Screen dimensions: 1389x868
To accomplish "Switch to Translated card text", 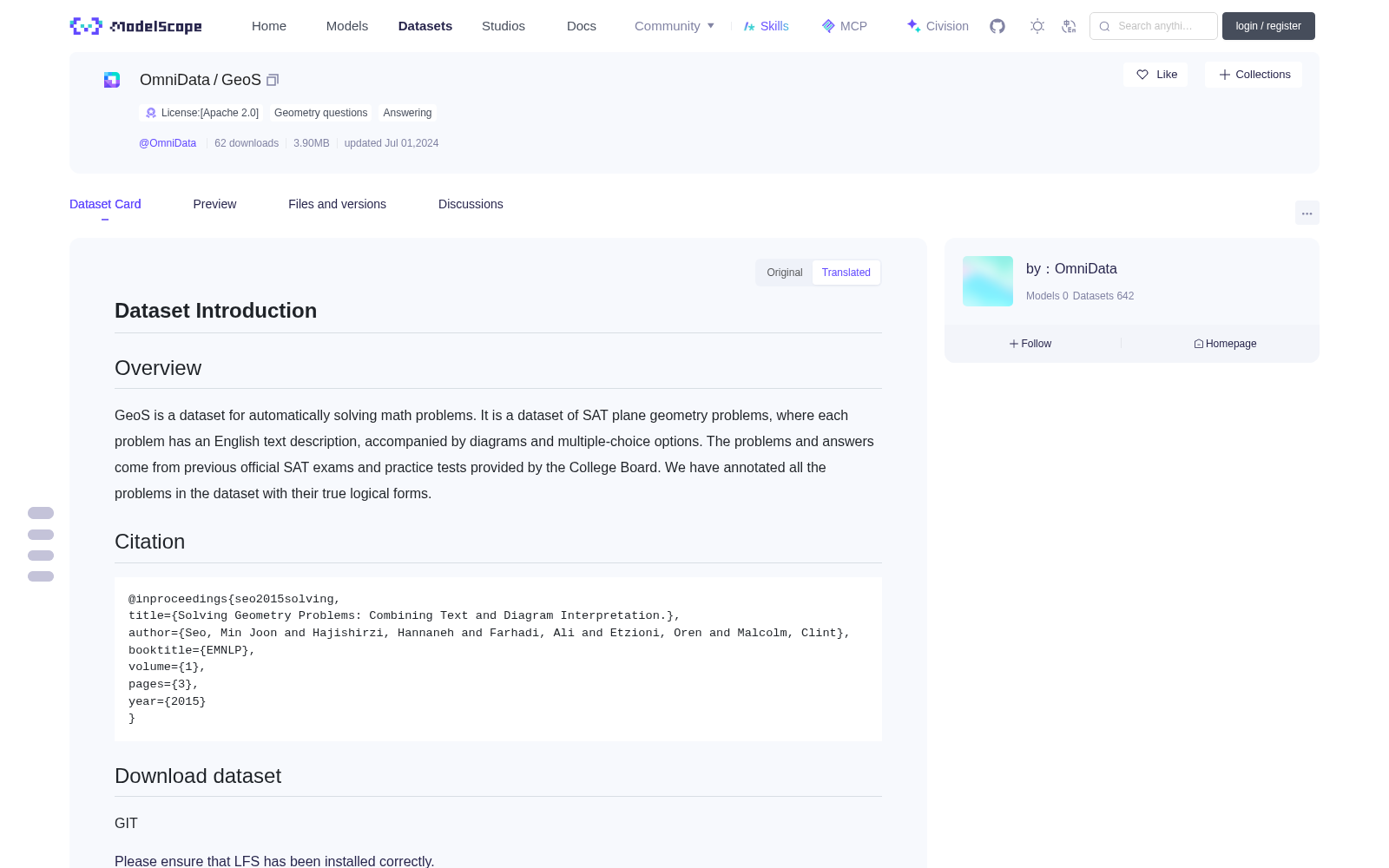I will [846, 273].
